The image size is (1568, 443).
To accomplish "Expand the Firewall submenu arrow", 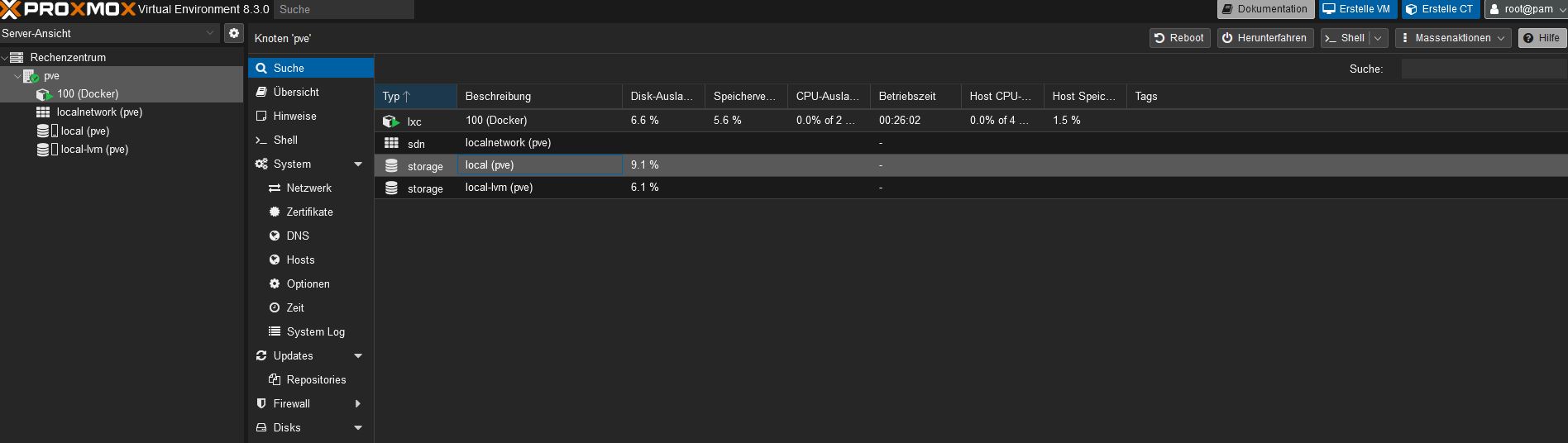I will point(358,404).
